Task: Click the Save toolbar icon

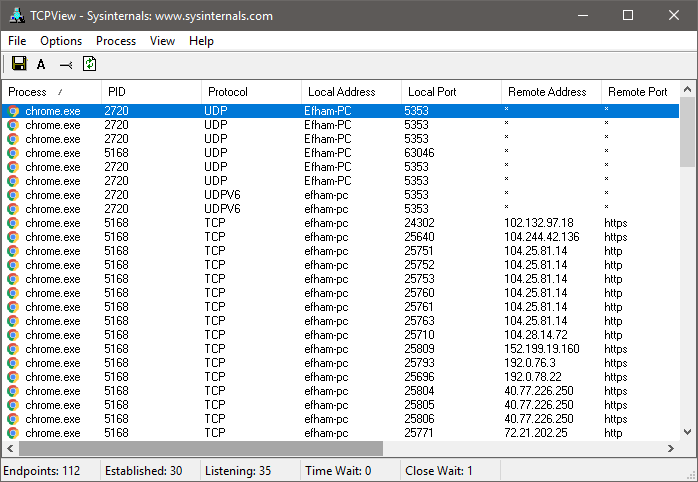Action: click(19, 64)
